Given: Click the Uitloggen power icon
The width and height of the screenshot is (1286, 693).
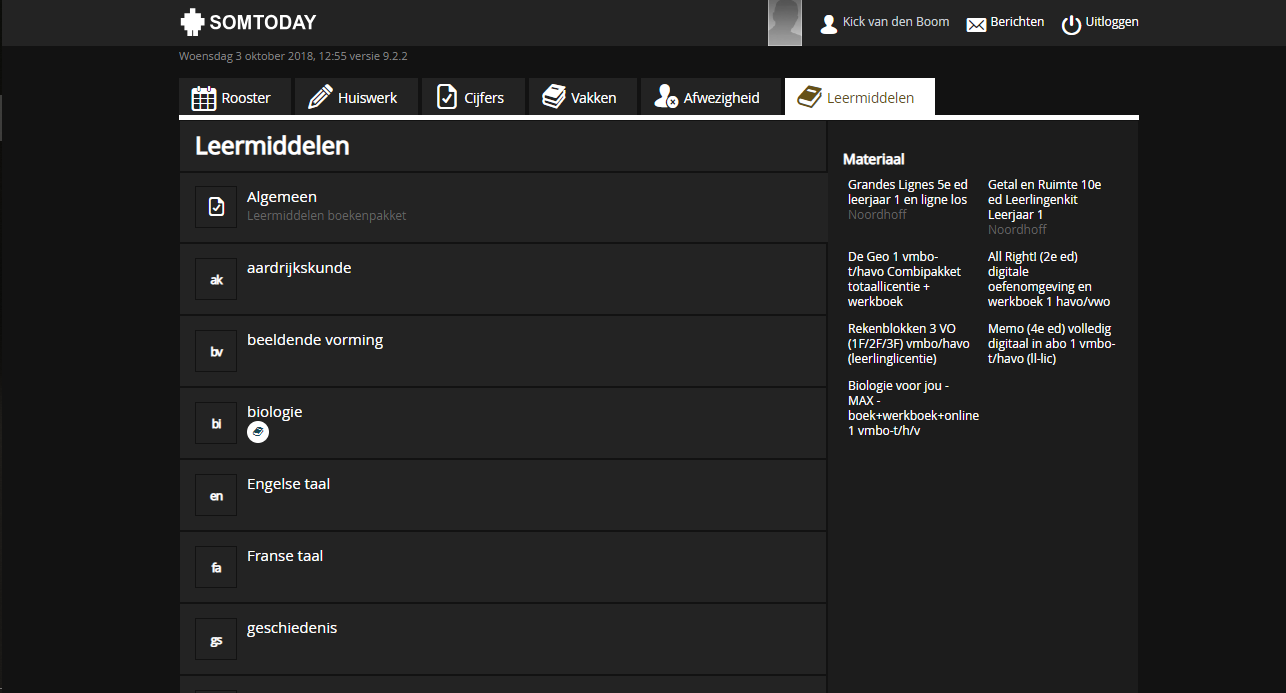Looking at the screenshot, I should [x=1071, y=24].
